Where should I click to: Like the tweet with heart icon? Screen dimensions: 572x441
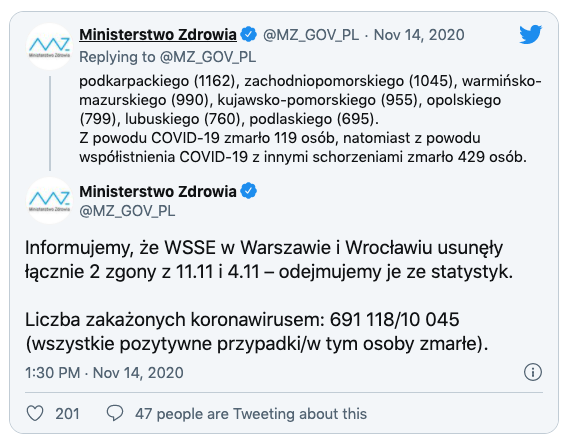click(35, 414)
